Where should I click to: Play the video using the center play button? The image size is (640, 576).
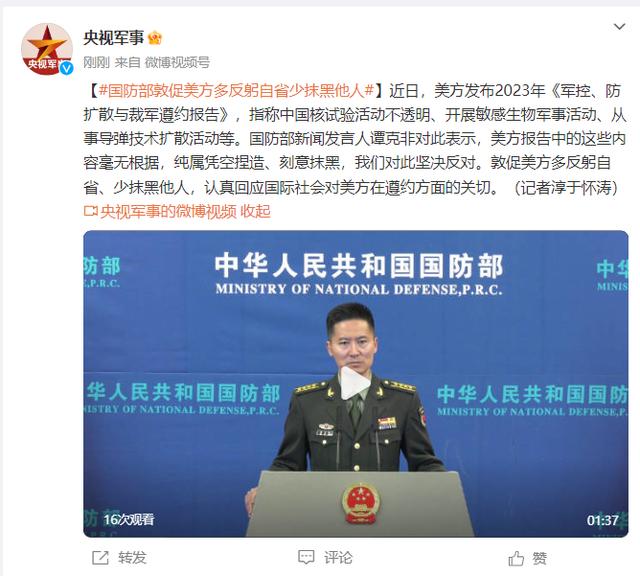point(356,383)
